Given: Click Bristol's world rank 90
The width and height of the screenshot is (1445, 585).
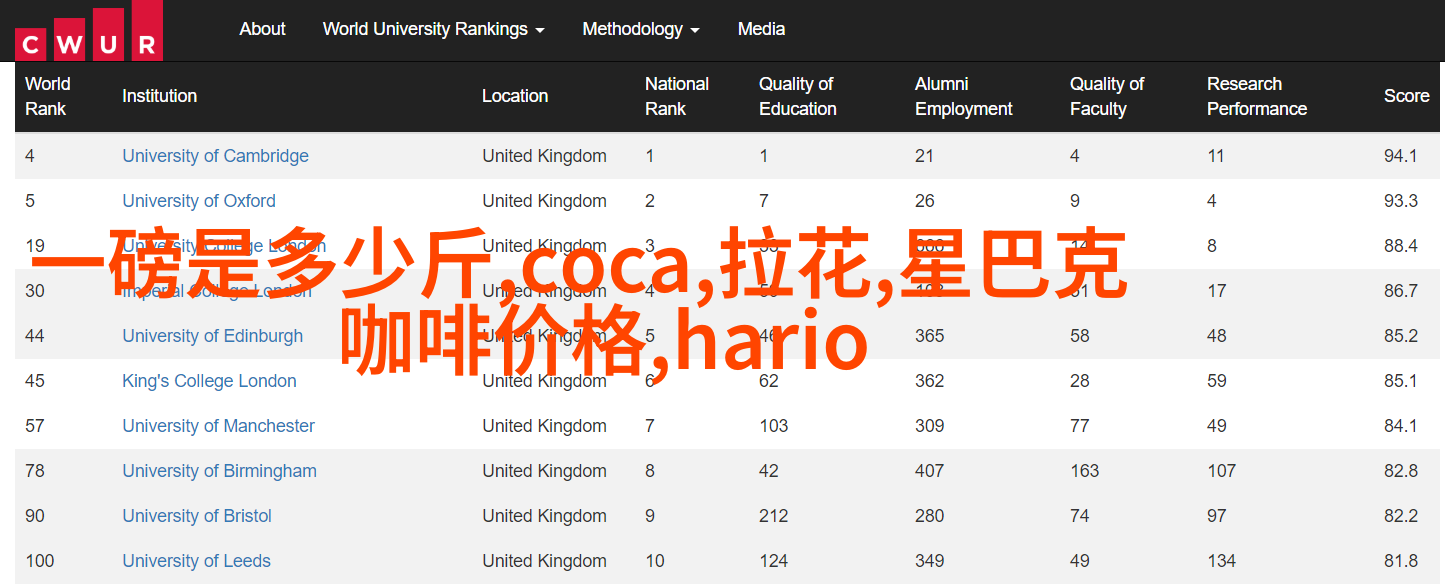Looking at the screenshot, I should pyautogui.click(x=35, y=516).
